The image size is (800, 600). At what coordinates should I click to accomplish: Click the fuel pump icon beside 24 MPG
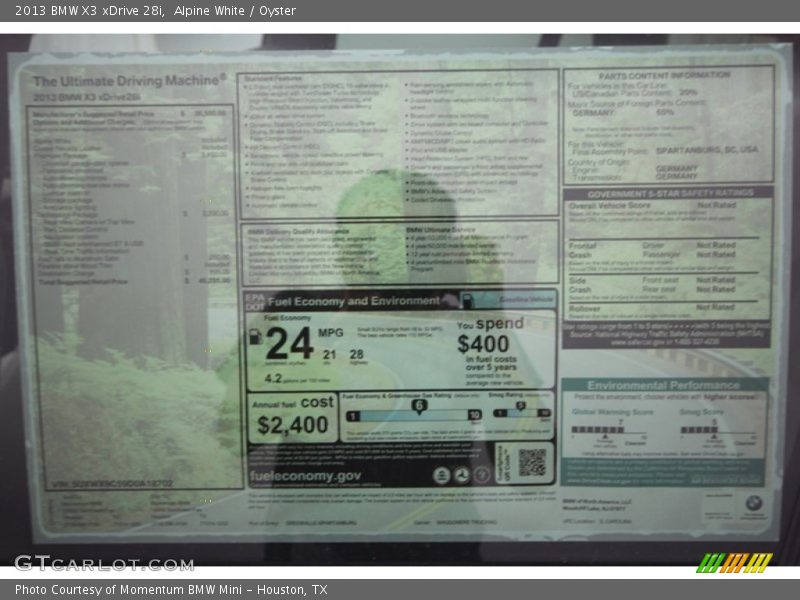[255, 337]
